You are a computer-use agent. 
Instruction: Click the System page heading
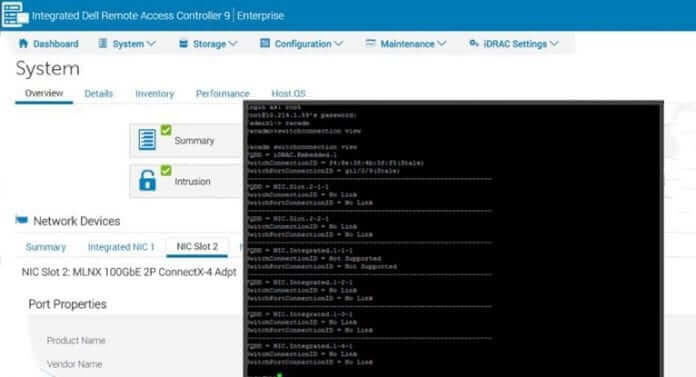point(48,69)
